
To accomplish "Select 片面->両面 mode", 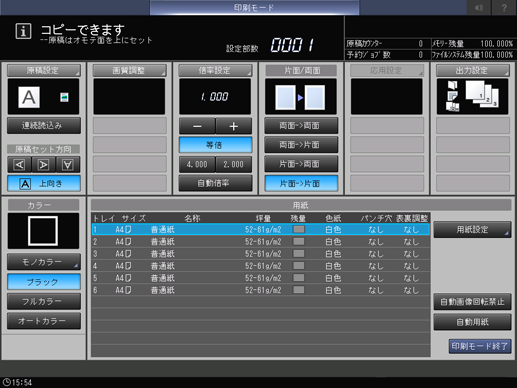I will (301, 164).
